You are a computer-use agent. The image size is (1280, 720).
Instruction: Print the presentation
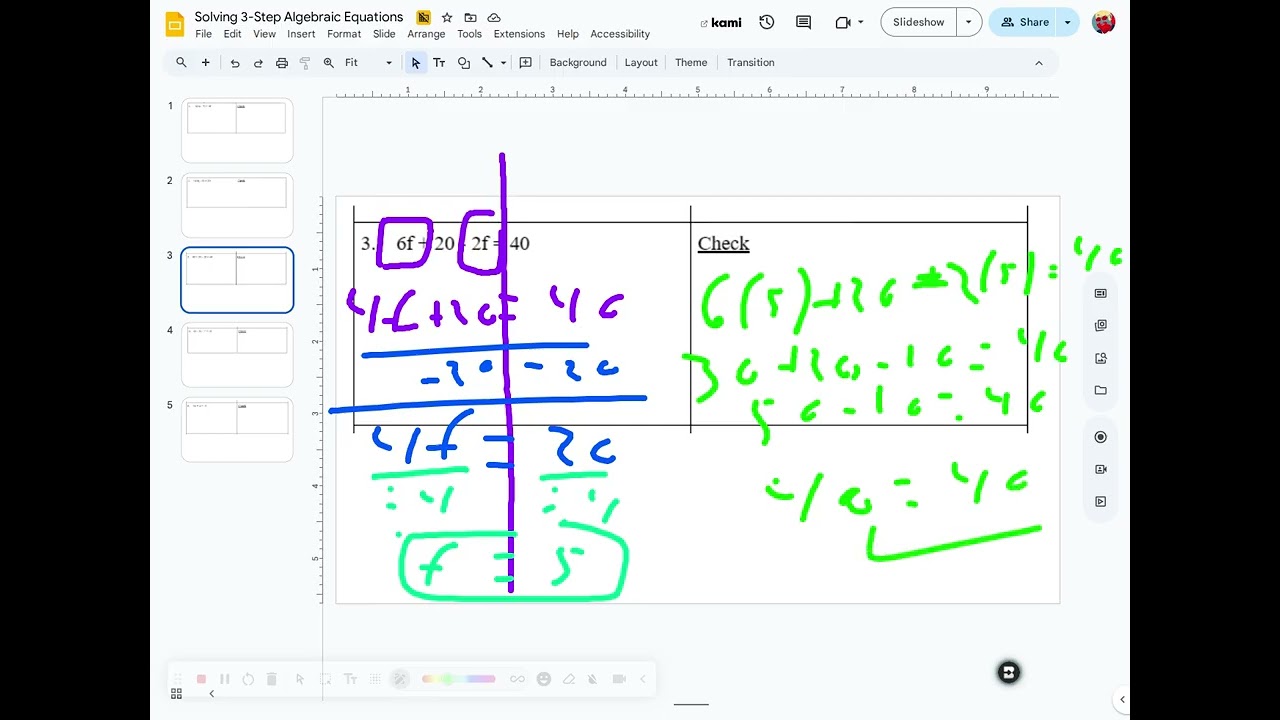[282, 63]
